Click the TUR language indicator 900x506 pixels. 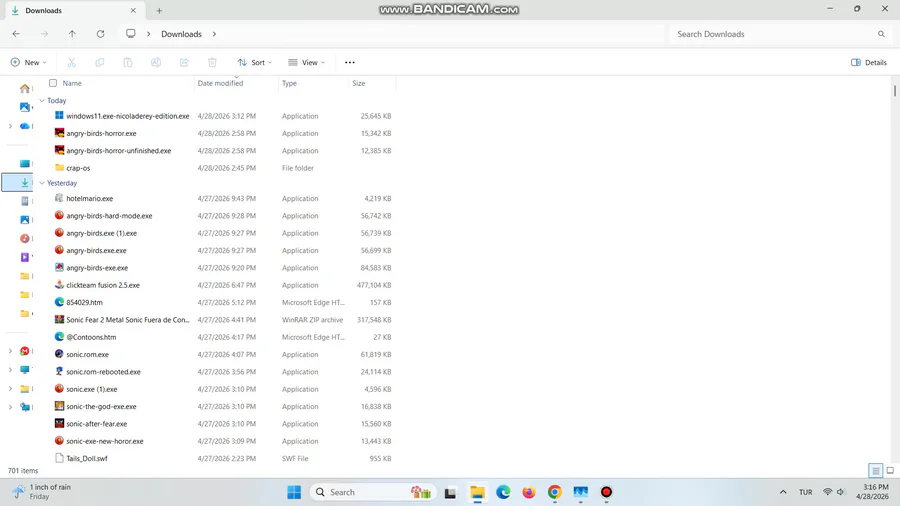tap(806, 492)
